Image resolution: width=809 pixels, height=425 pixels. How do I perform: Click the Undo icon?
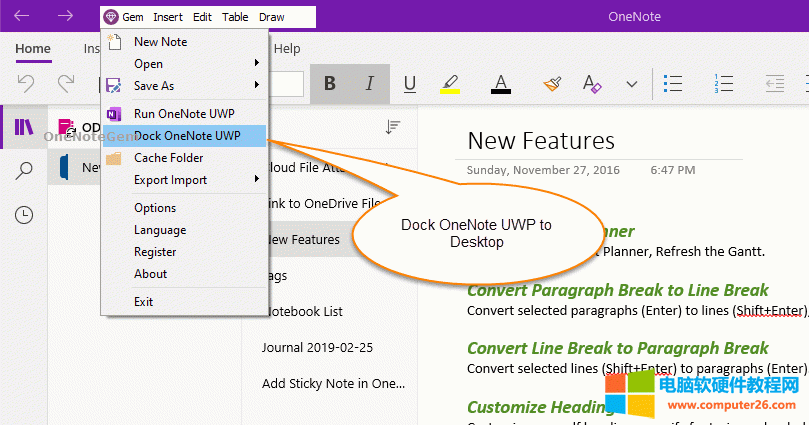[26, 83]
